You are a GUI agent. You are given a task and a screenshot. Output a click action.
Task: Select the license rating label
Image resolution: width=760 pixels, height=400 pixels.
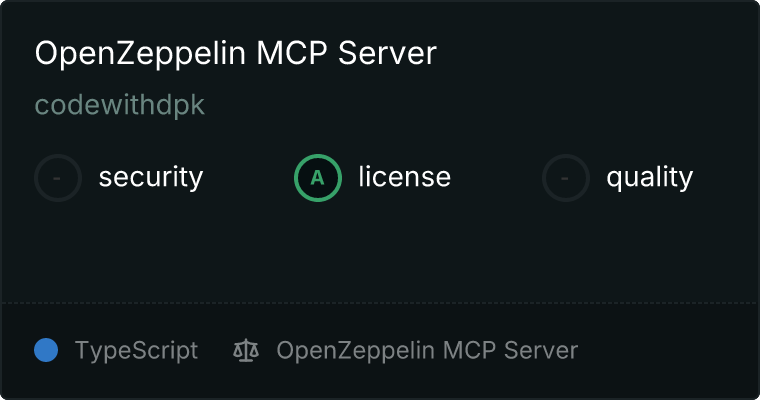[x=405, y=176]
